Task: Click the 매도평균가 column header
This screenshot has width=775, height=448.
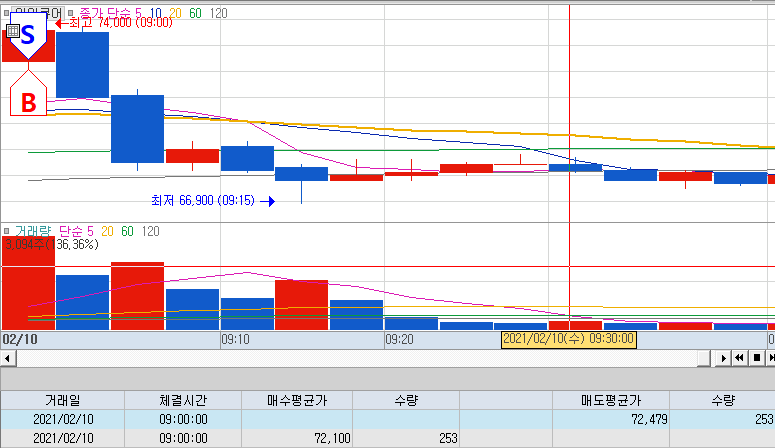Action: click(611, 400)
